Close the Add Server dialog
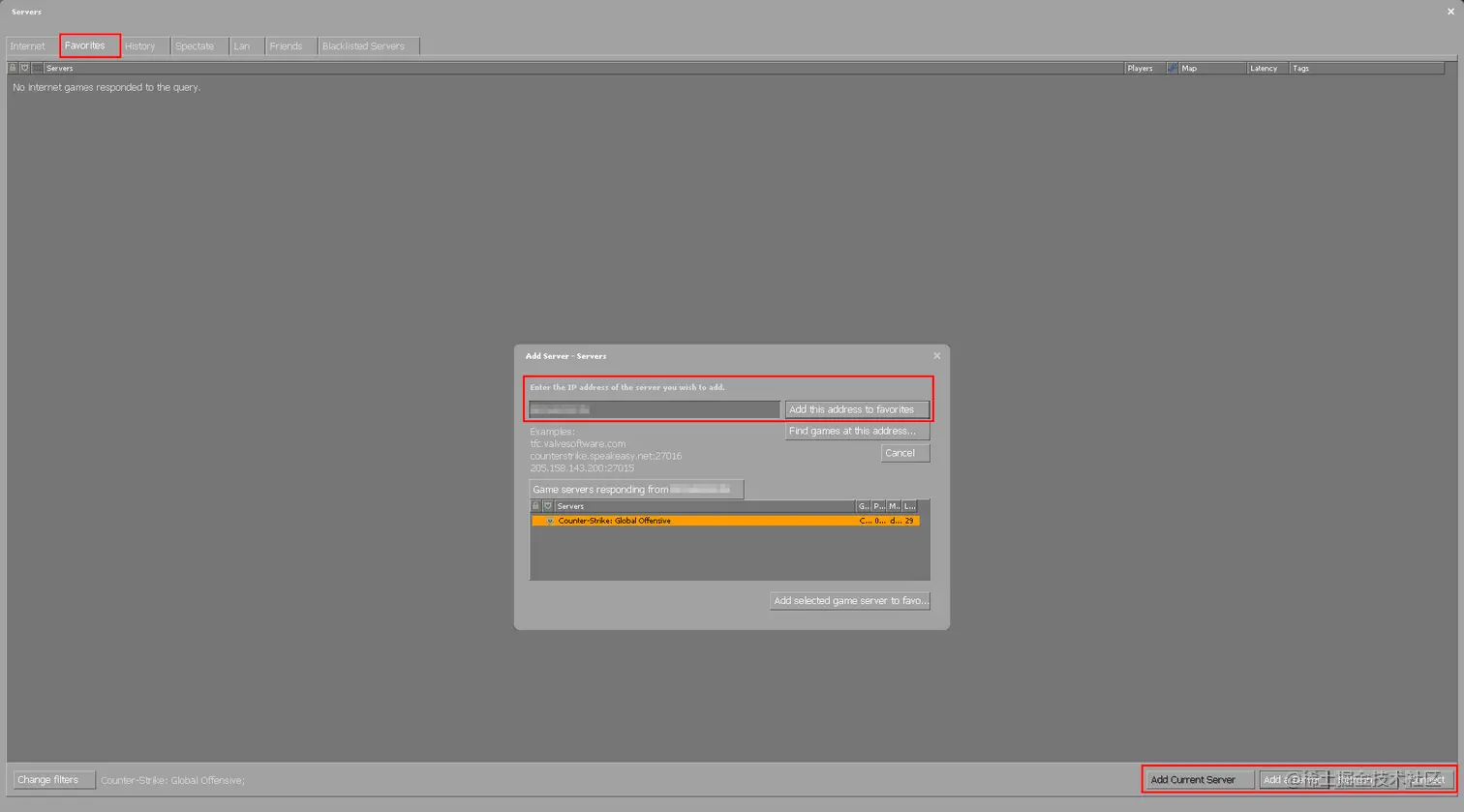 [936, 356]
